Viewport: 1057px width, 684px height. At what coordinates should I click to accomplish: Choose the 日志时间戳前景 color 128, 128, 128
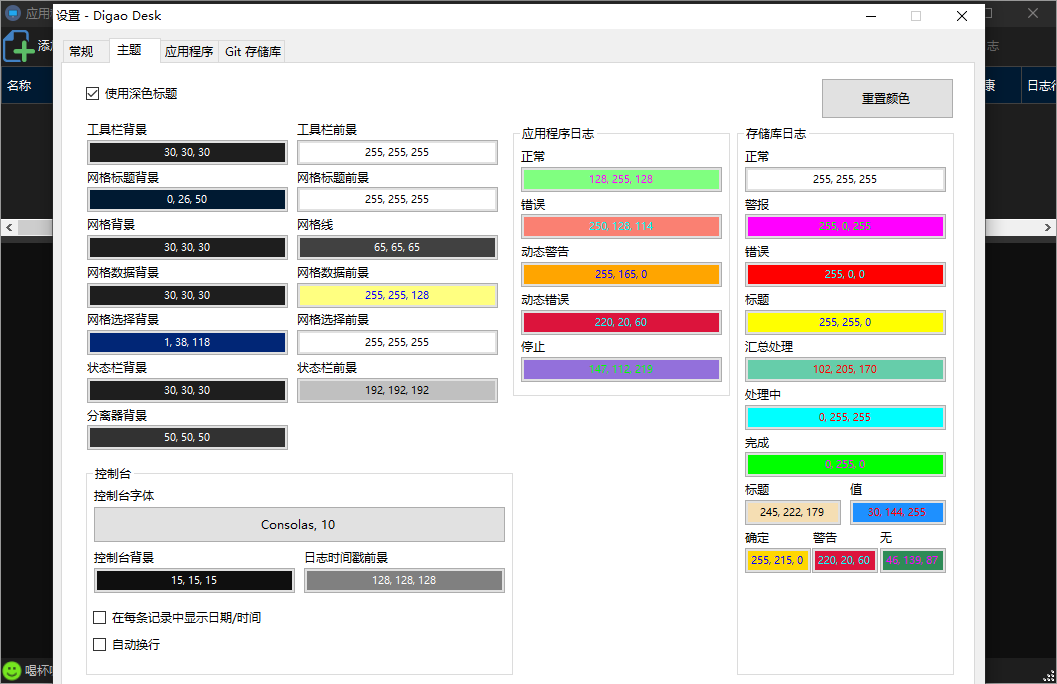click(x=404, y=580)
